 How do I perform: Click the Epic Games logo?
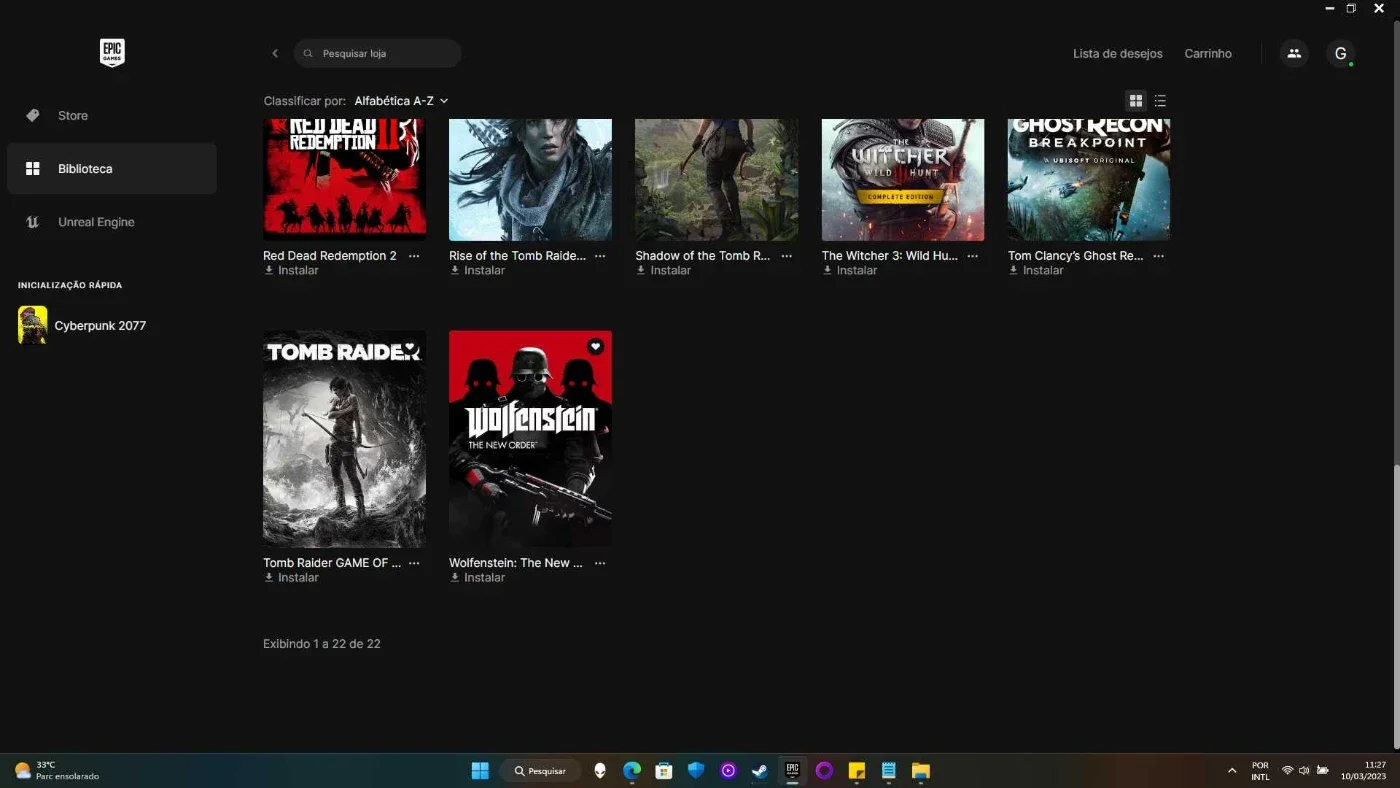pyautogui.click(x=112, y=53)
